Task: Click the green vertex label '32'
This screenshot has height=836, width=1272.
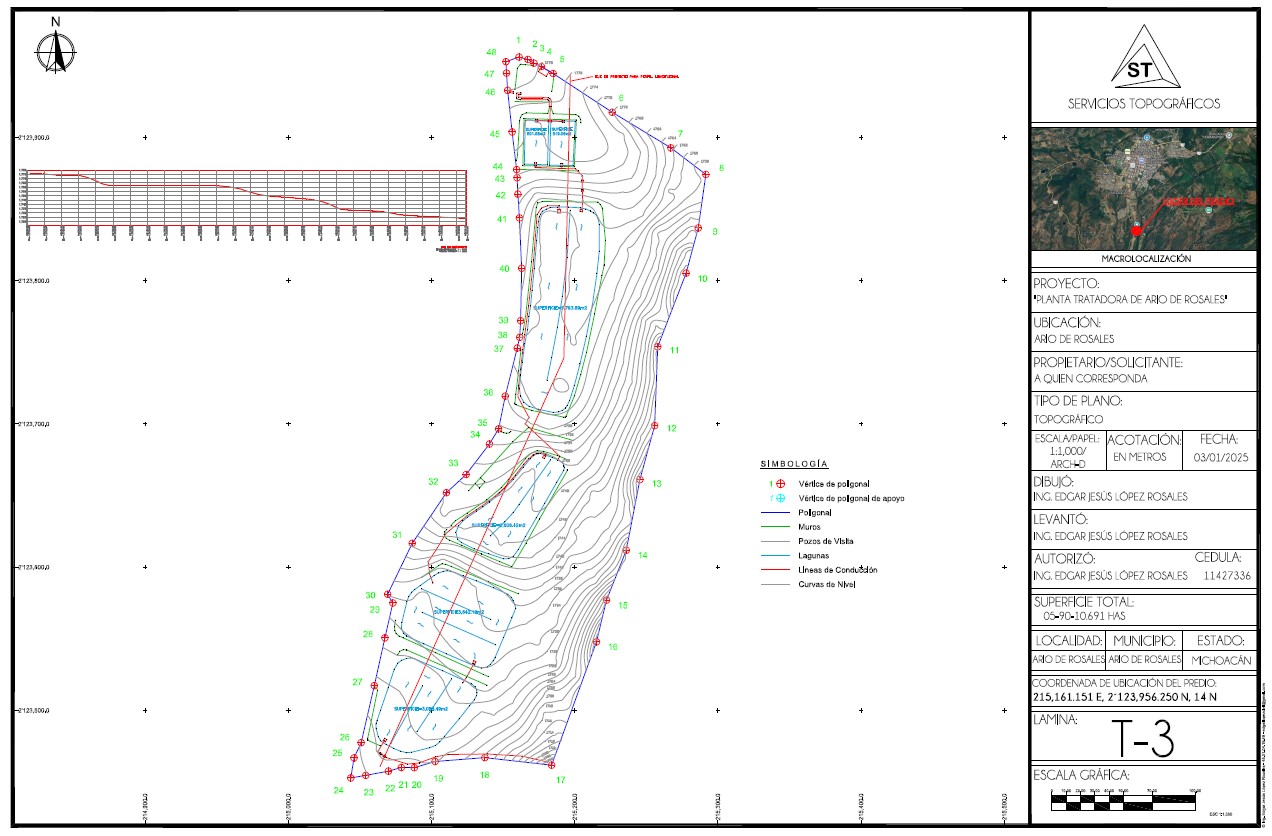Action: click(433, 482)
